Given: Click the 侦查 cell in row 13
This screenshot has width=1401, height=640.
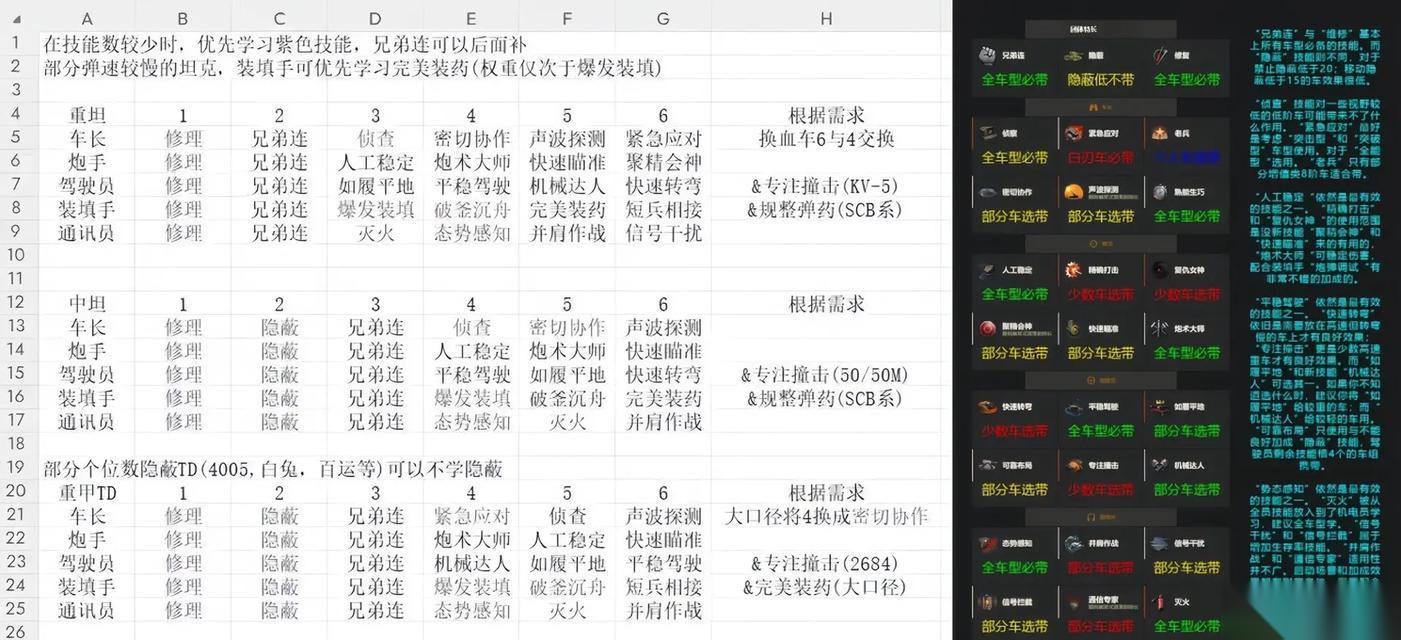Looking at the screenshot, I should pyautogui.click(x=471, y=327).
